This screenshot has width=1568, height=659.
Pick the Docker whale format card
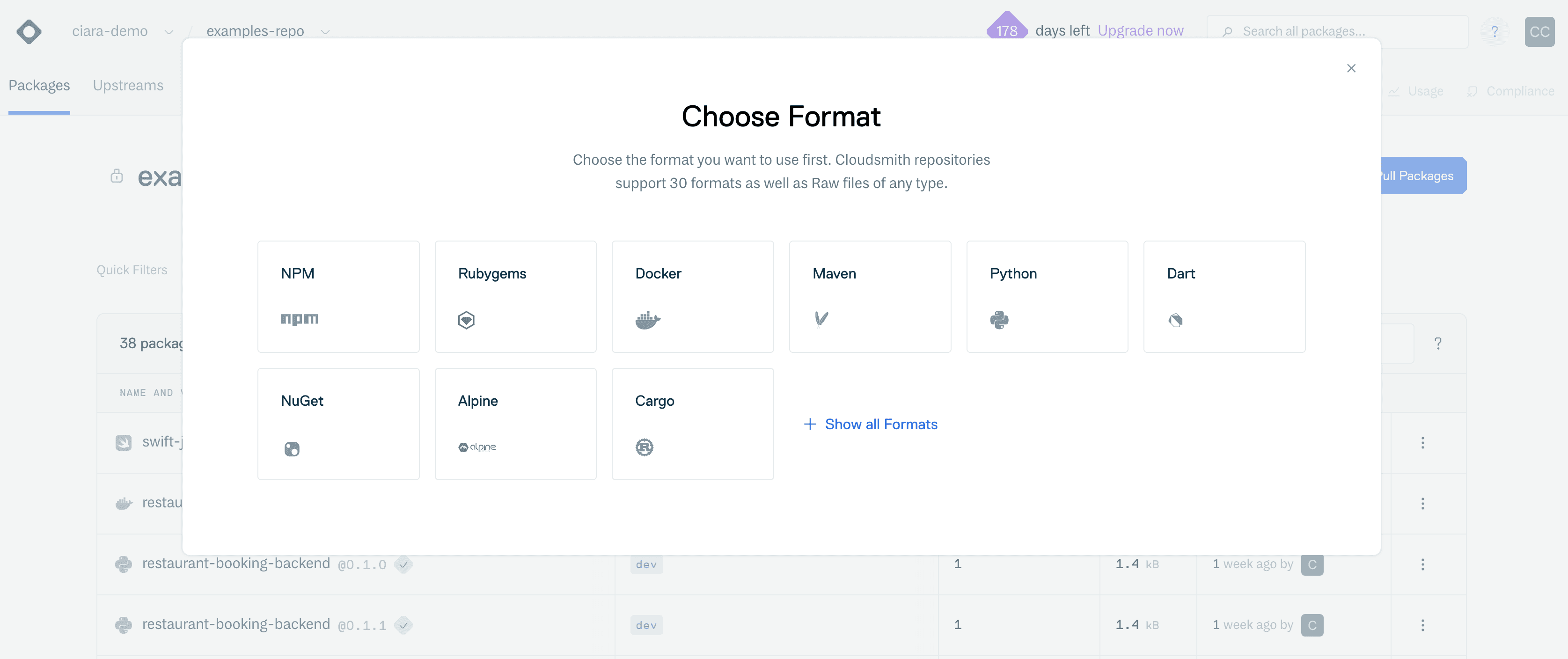pyautogui.click(x=692, y=296)
